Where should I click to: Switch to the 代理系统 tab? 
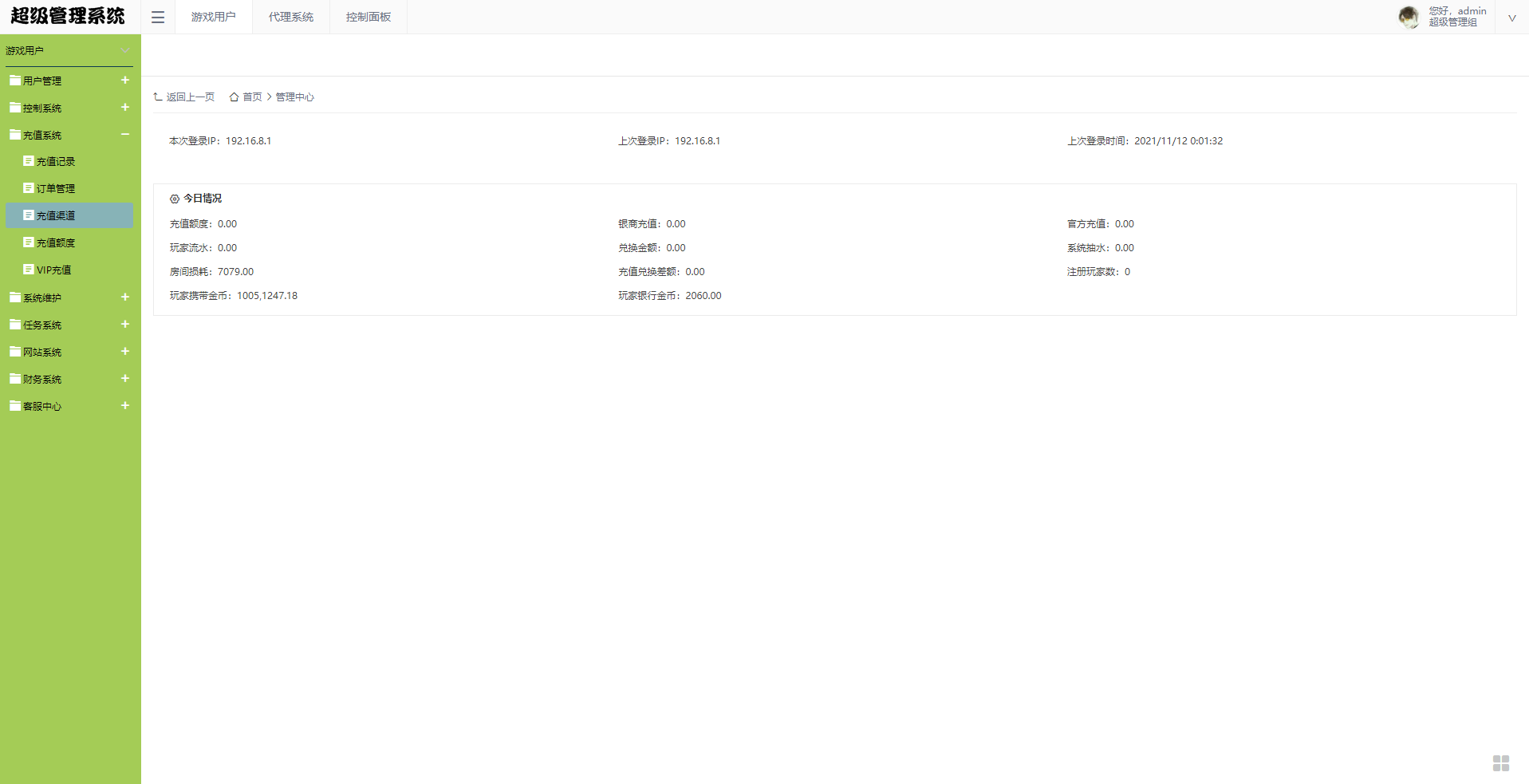tap(290, 17)
